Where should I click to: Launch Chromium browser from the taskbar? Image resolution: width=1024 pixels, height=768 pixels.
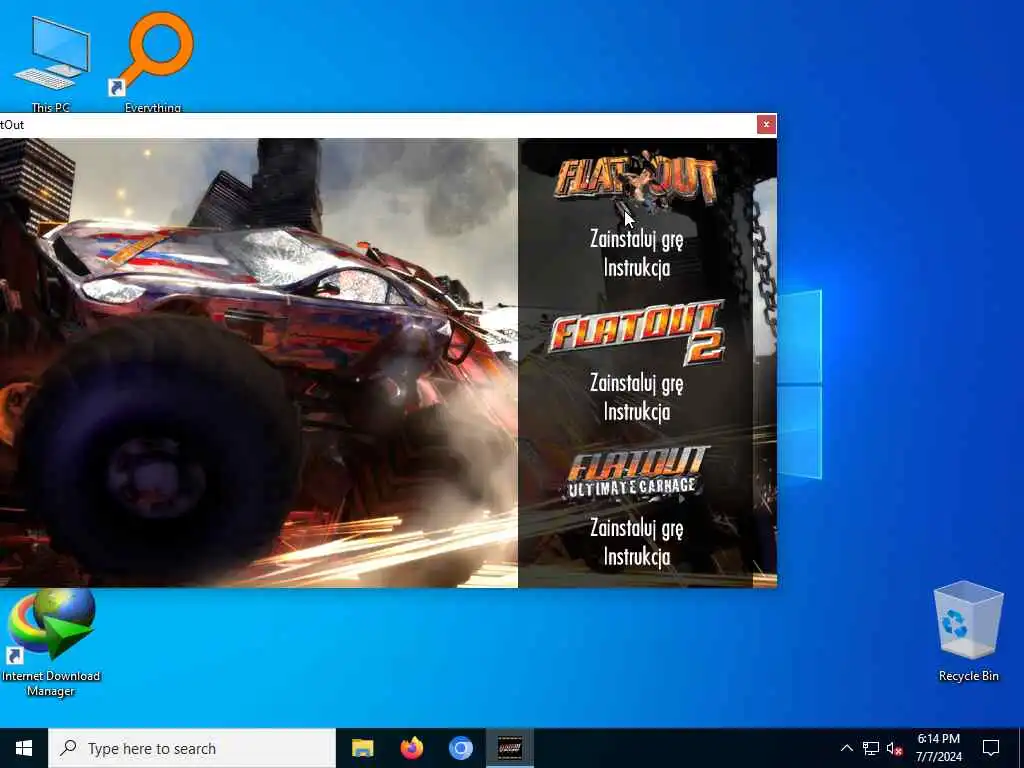click(x=460, y=748)
